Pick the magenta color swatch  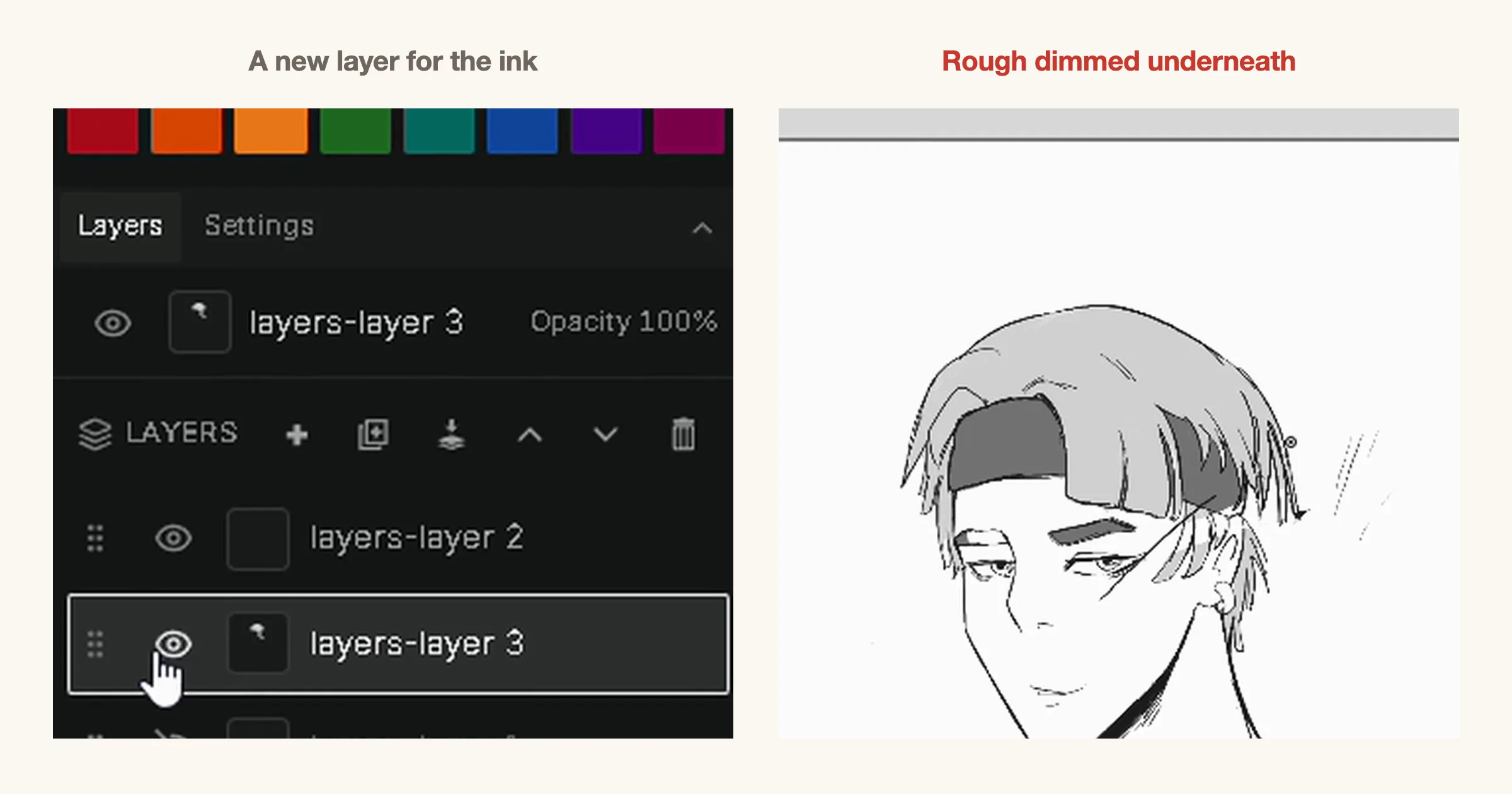[689, 130]
